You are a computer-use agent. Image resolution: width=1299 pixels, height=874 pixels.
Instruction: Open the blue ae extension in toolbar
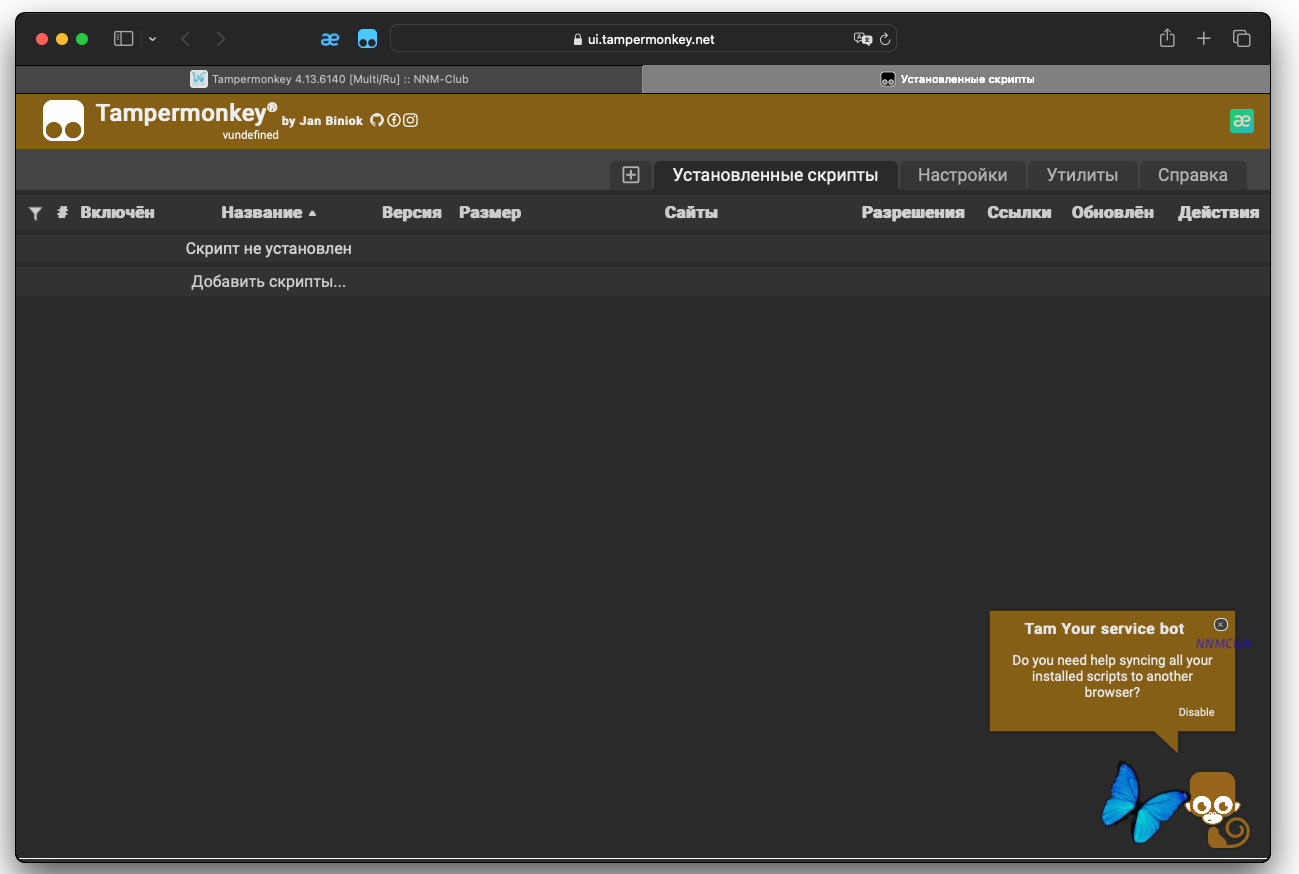pos(330,39)
